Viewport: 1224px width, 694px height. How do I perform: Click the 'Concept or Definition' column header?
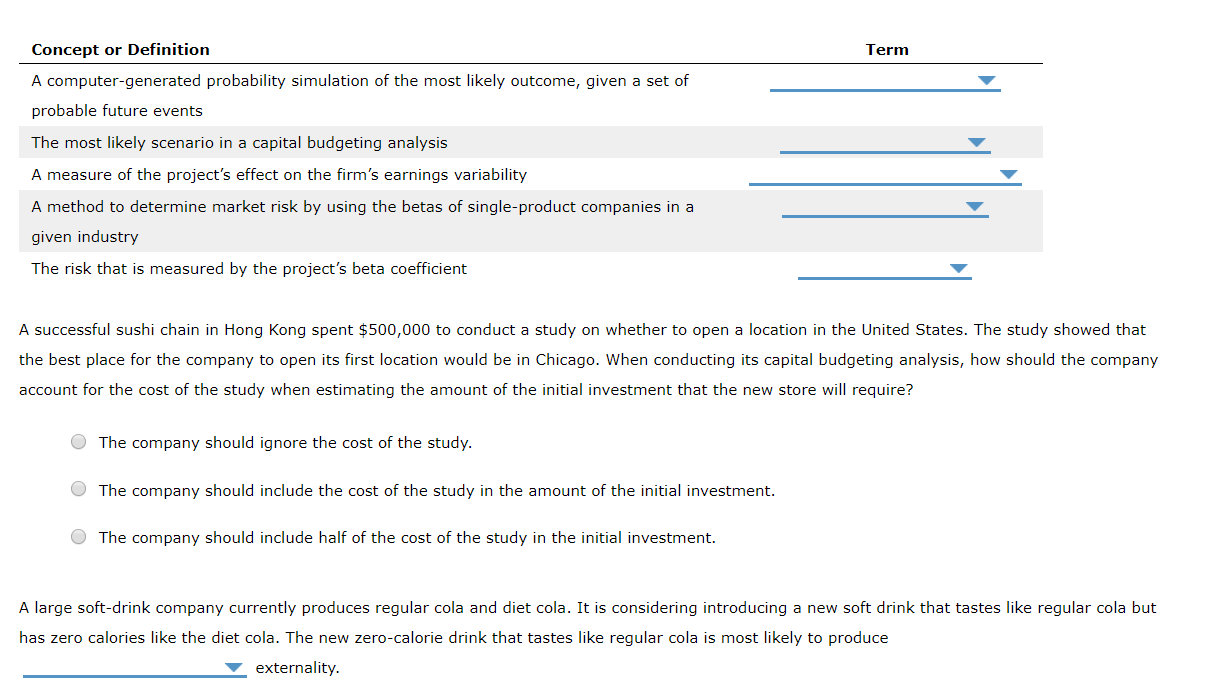coord(120,49)
